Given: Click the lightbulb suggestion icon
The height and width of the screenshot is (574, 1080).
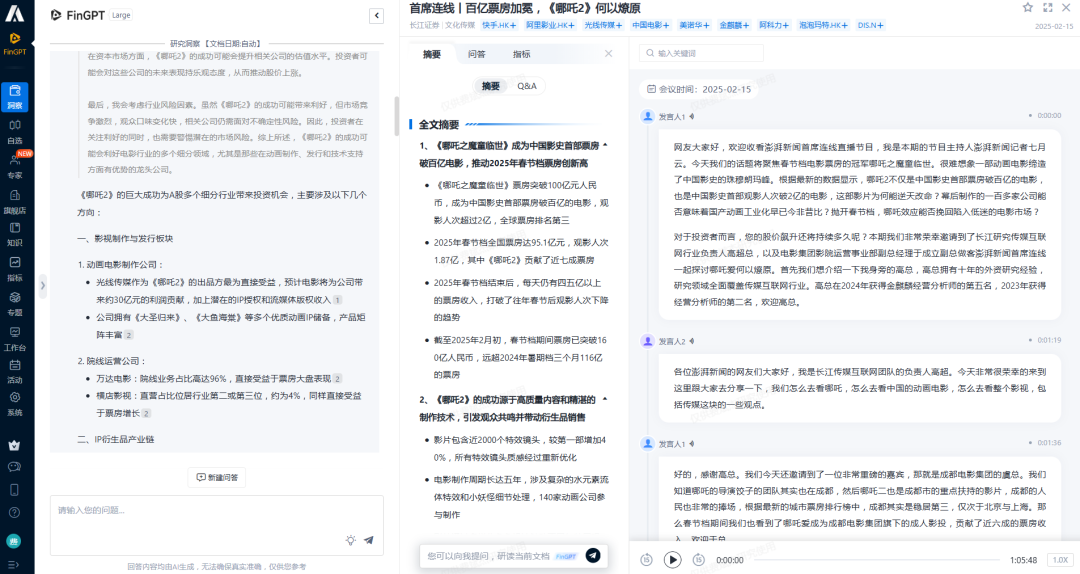Looking at the screenshot, I should pyautogui.click(x=351, y=540).
